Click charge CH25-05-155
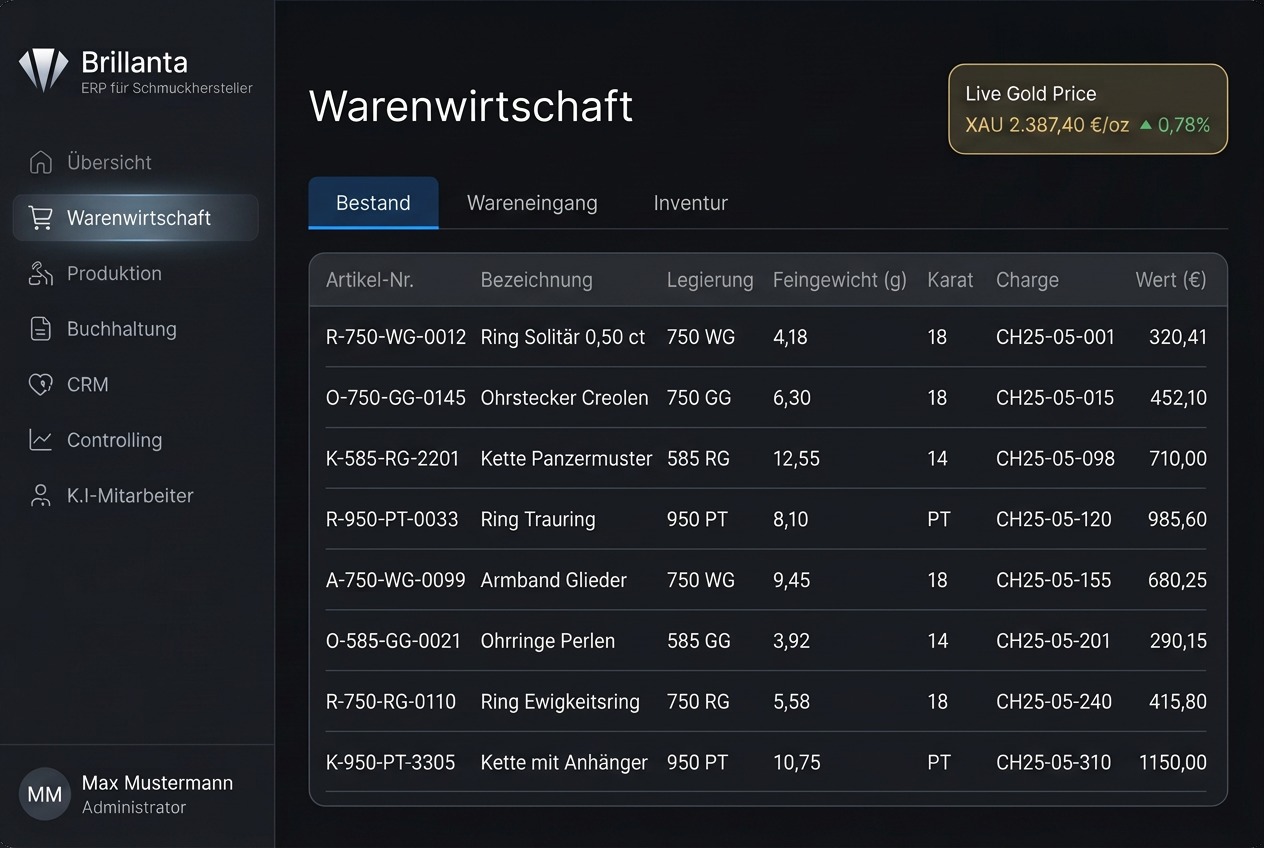The image size is (1264, 848). tap(1054, 580)
